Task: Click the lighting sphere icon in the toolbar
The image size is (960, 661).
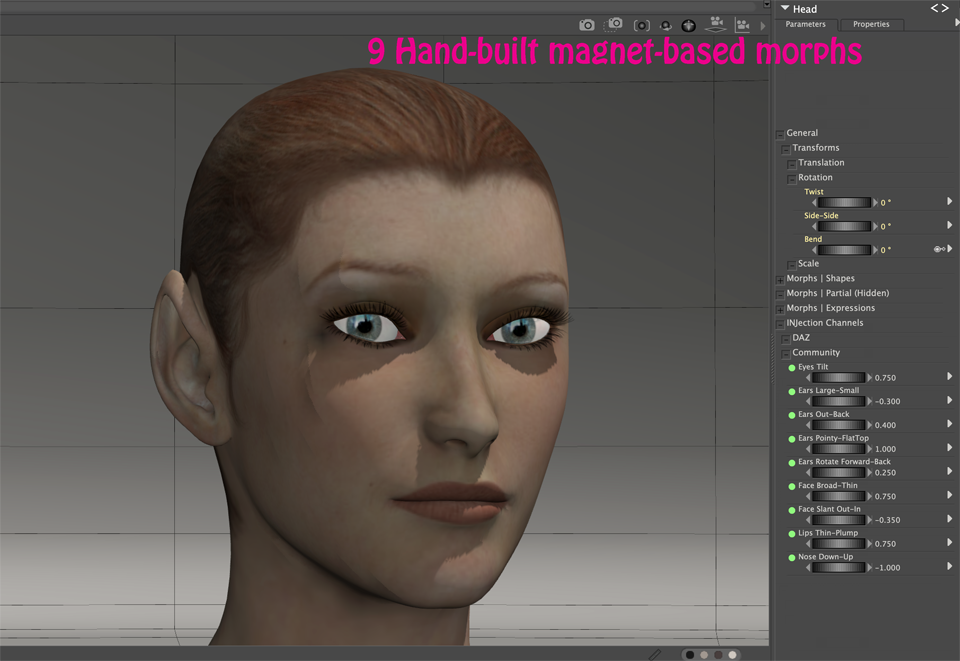Action: [x=689, y=24]
